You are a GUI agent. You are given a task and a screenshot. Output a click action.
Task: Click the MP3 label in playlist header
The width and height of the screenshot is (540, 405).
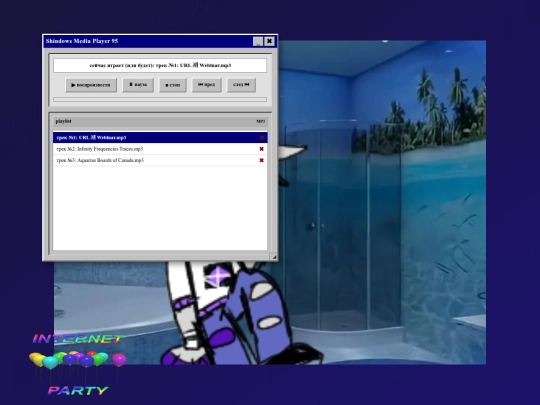point(261,121)
